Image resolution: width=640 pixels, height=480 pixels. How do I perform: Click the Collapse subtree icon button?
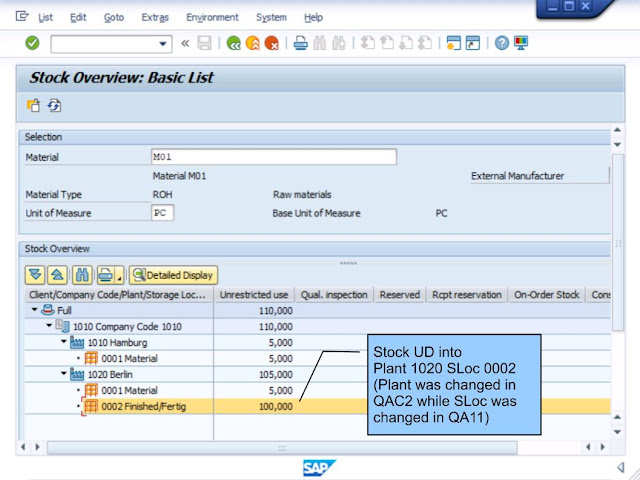tap(57, 275)
